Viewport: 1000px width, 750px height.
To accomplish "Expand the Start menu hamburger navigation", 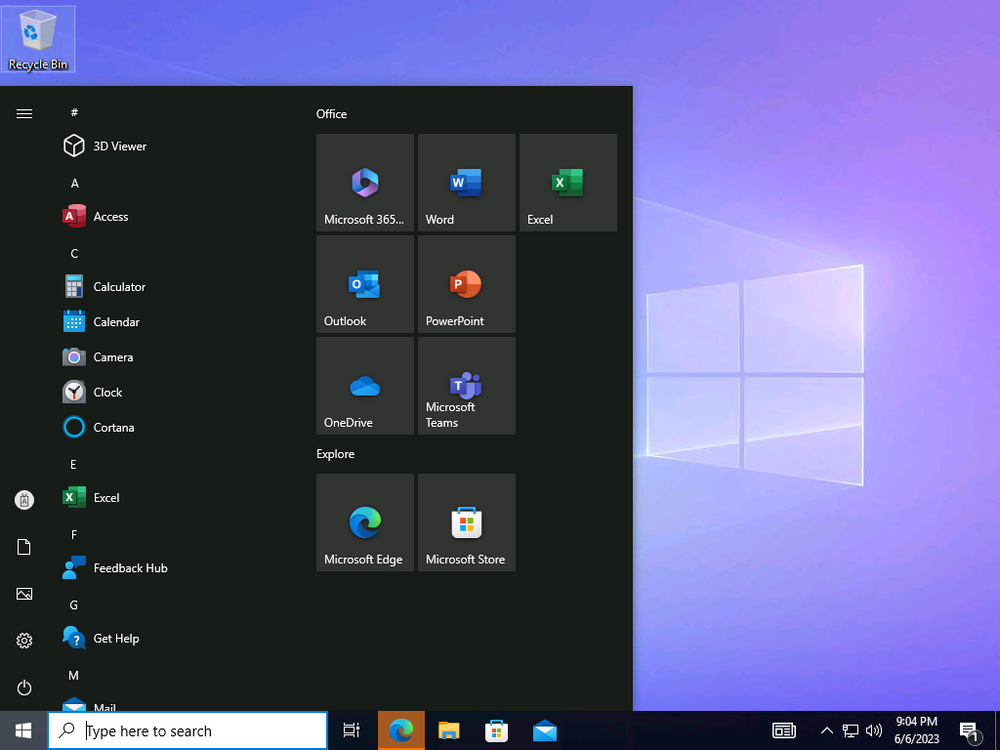I will 24,114.
